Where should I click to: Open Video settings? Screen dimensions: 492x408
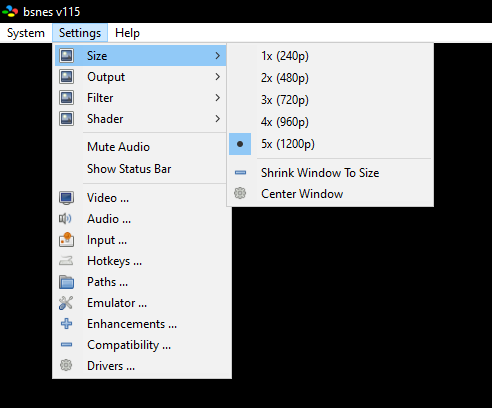(142, 198)
